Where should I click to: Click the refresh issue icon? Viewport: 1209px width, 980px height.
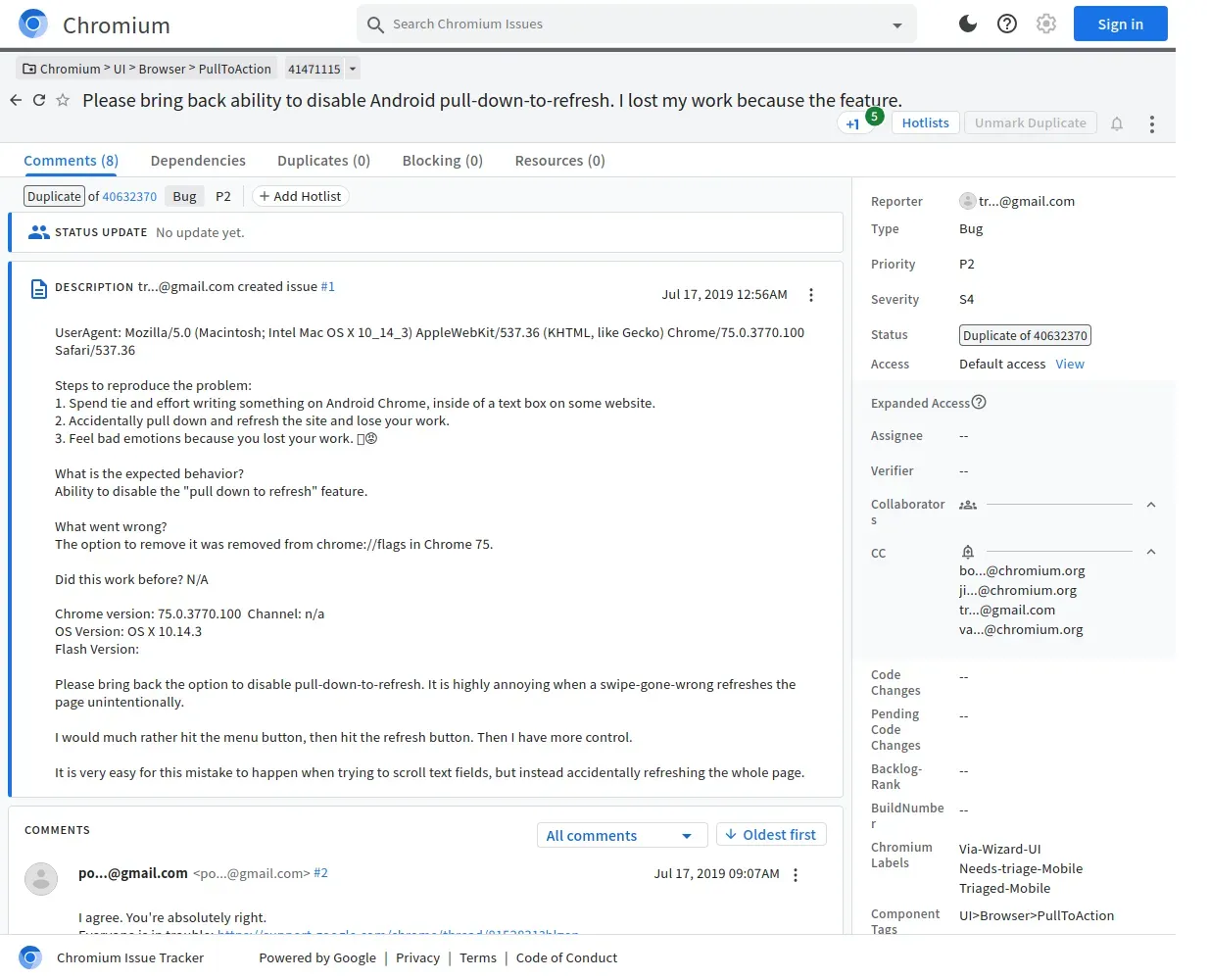click(x=39, y=100)
